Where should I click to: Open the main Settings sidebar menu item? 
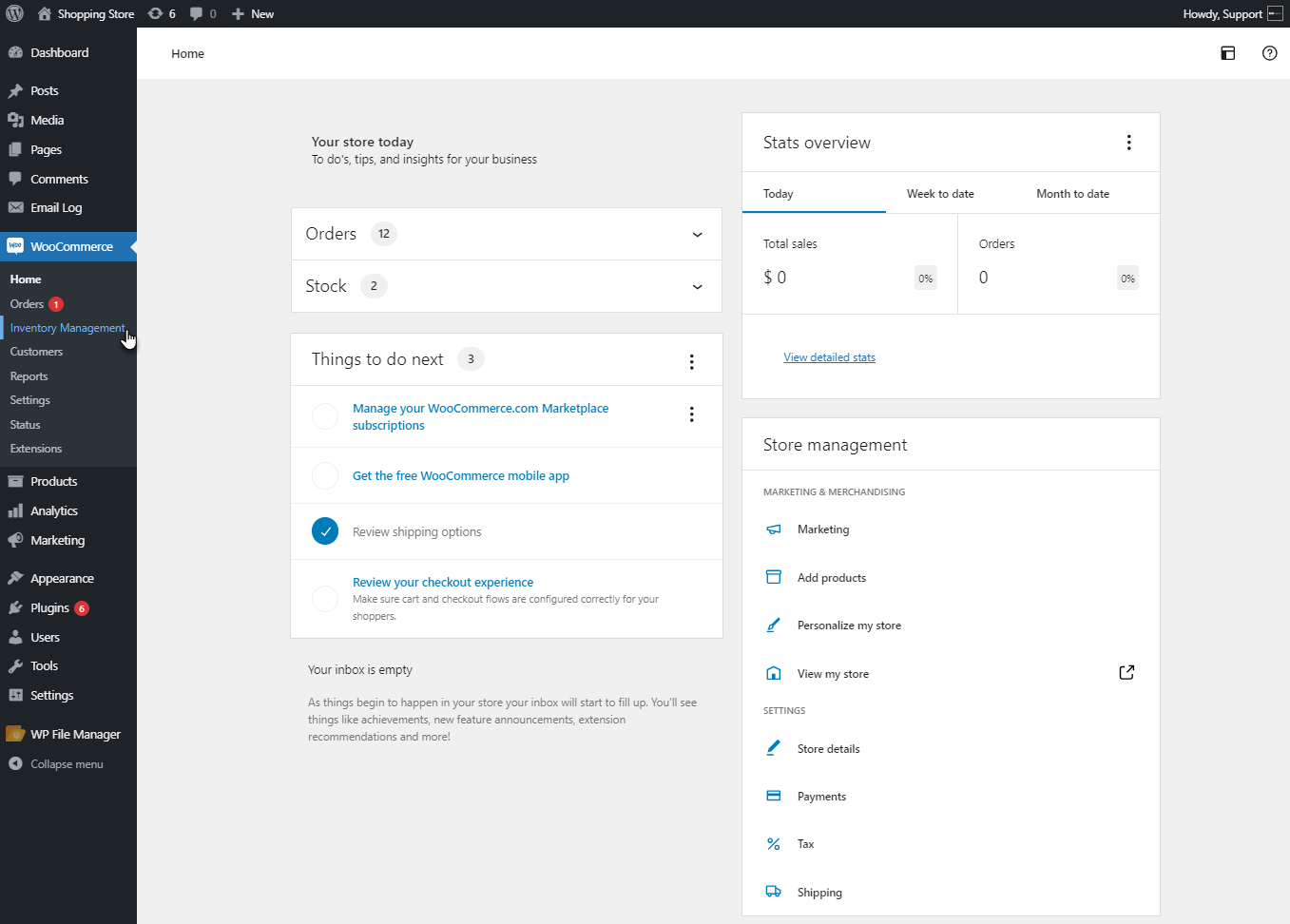(x=51, y=695)
